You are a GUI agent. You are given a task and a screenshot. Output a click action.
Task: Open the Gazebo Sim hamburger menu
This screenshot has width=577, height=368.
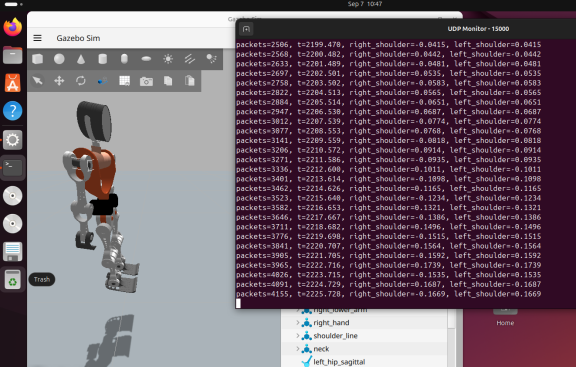click(38, 38)
